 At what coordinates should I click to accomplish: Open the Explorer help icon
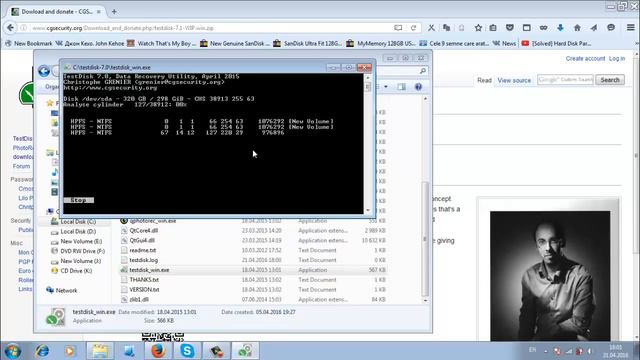[x=418, y=87]
